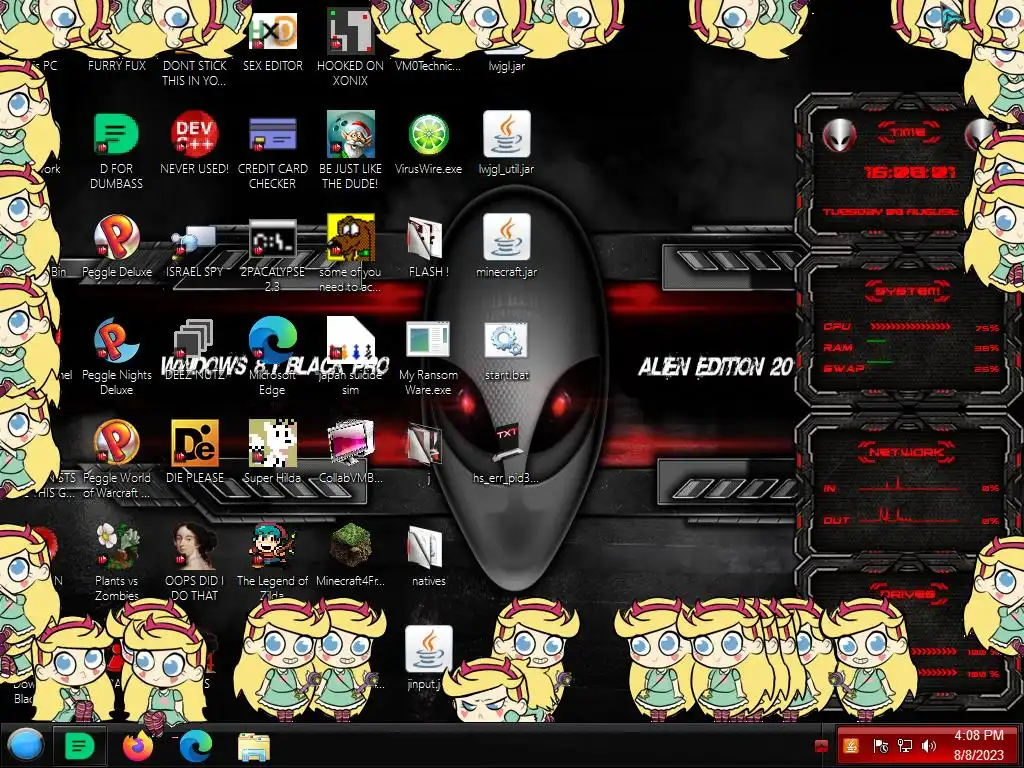Click the SYSTEM widget CPU bar
The image size is (1024, 768).
pos(910,326)
